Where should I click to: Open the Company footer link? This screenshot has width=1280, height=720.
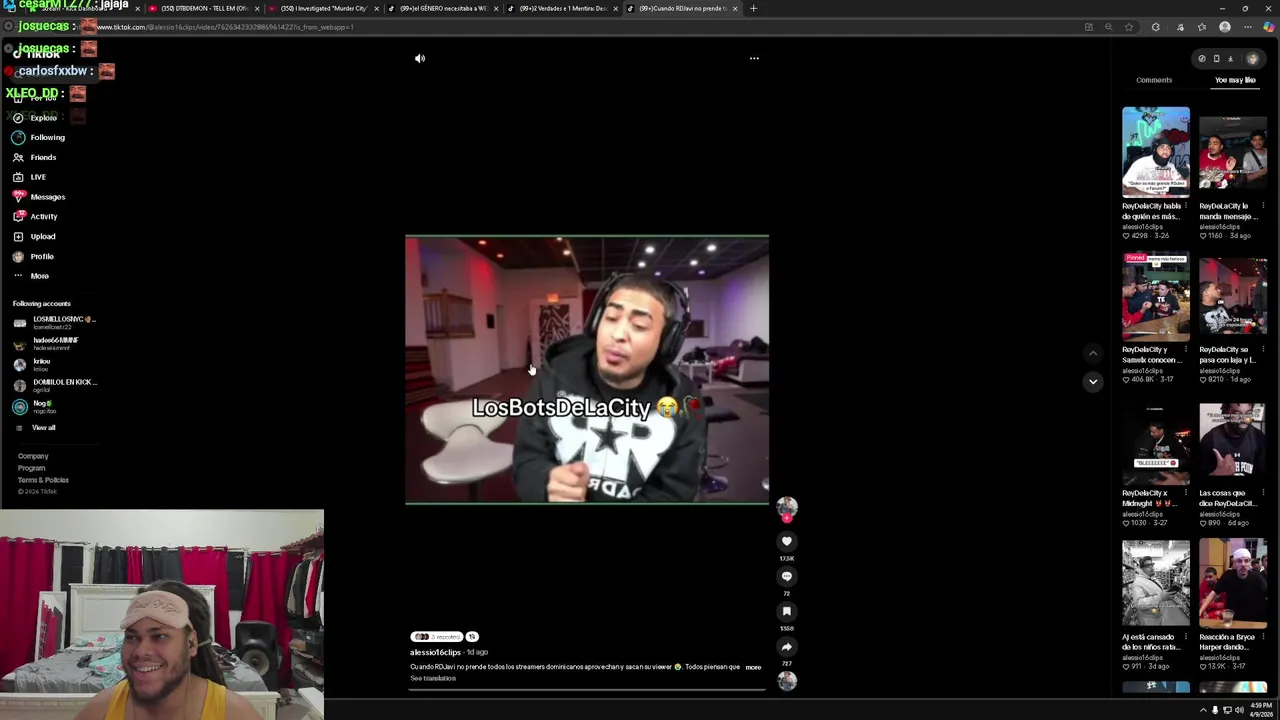[x=33, y=456]
